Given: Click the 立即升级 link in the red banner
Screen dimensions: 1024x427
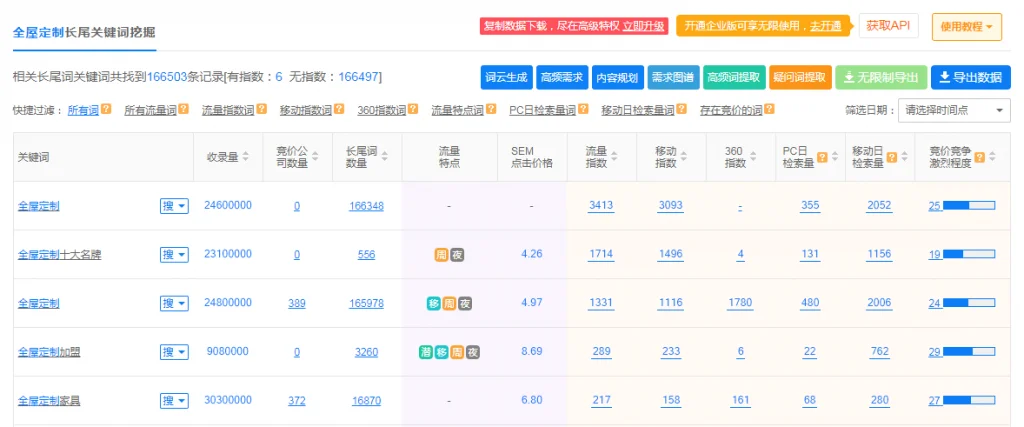Looking at the screenshot, I should pos(644,26).
